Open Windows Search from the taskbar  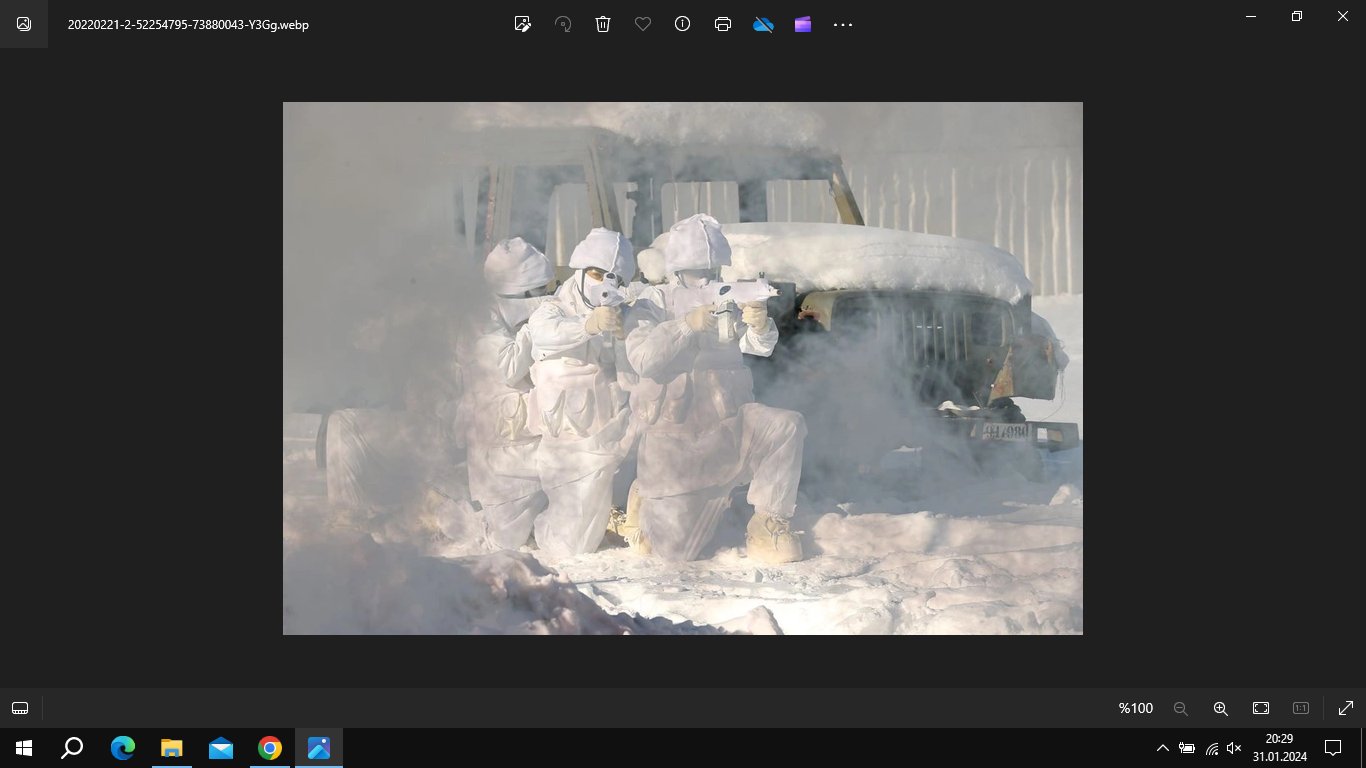(72, 748)
